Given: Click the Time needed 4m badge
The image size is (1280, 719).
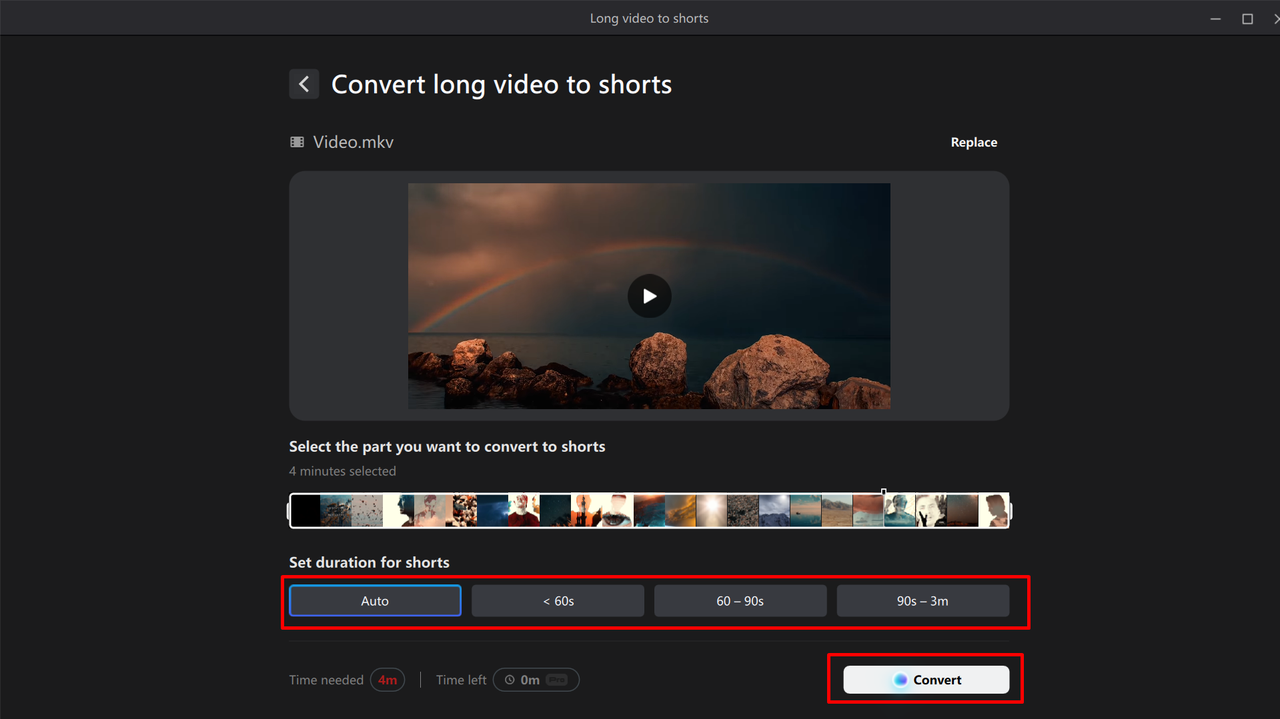Looking at the screenshot, I should coord(387,680).
